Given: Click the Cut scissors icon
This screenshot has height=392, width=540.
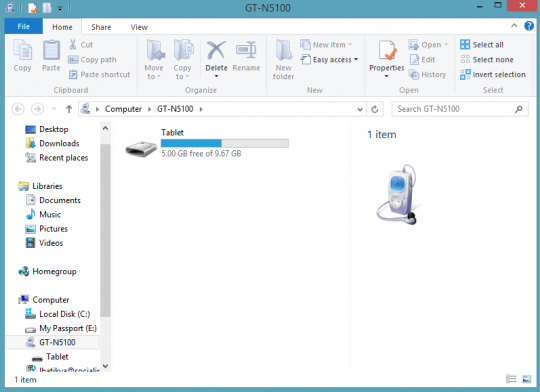Looking at the screenshot, I should (x=73, y=44).
